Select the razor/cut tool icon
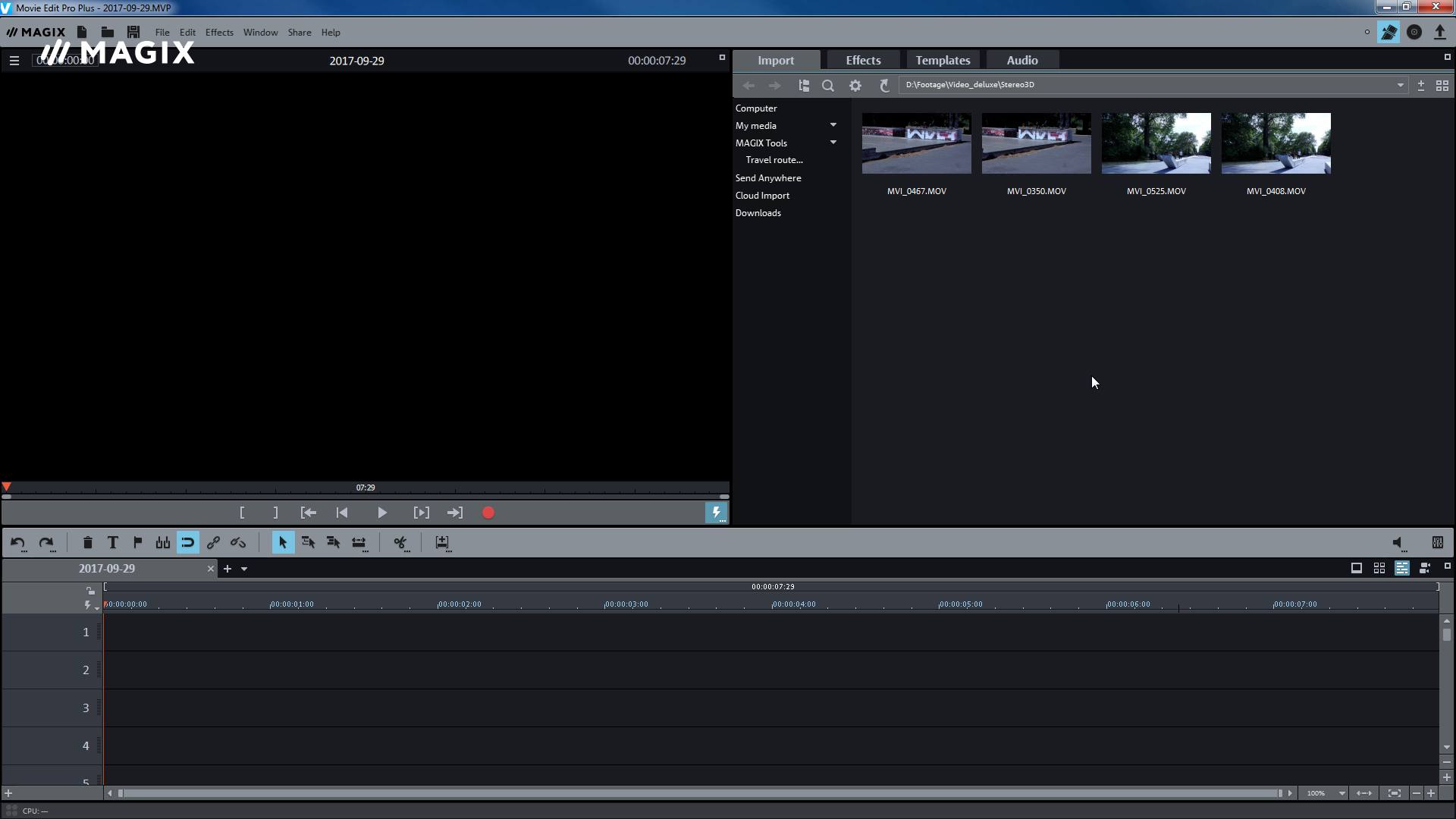 tap(401, 542)
